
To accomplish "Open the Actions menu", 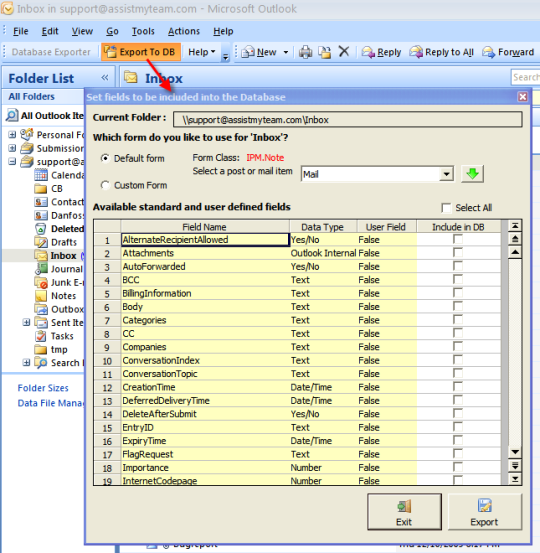I will (184, 31).
